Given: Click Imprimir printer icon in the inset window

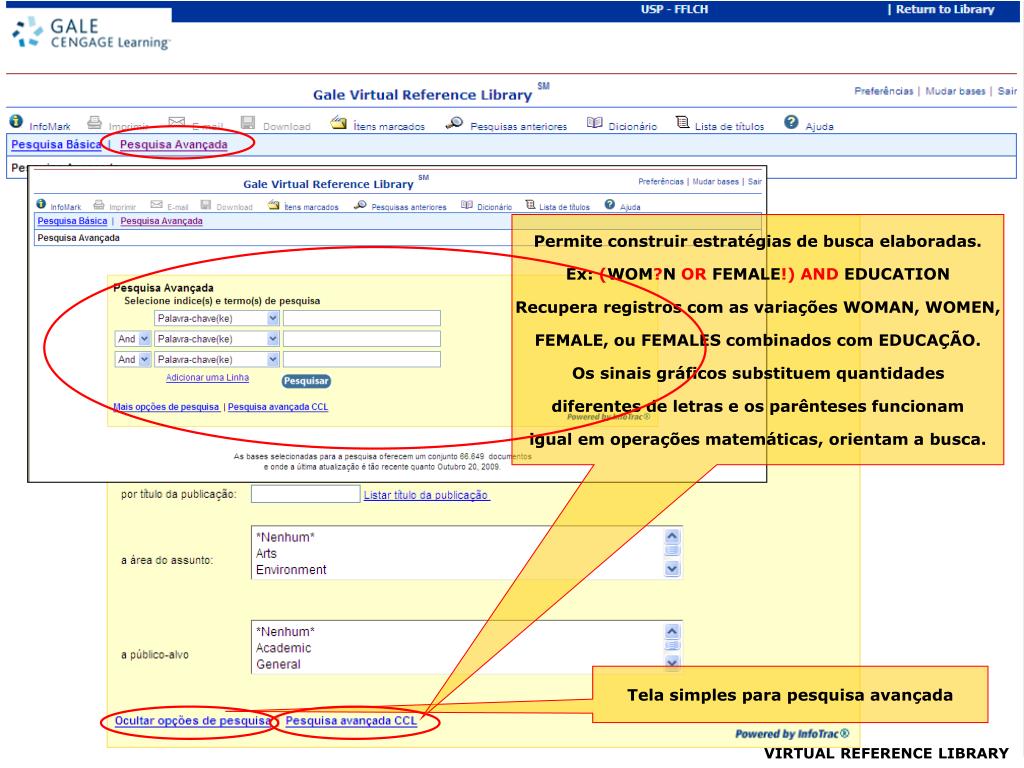Looking at the screenshot, I should (x=99, y=204).
